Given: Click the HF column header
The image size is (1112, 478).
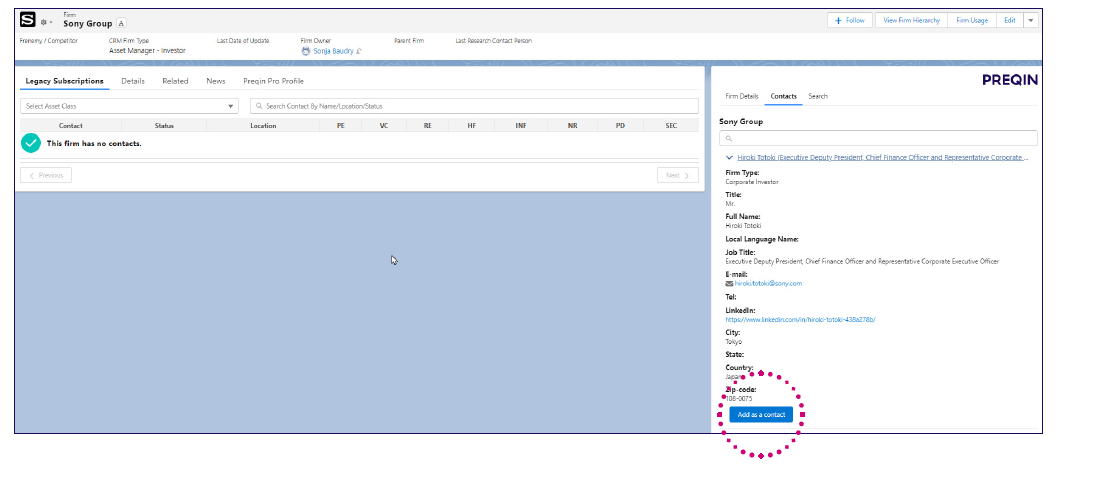Looking at the screenshot, I should click(x=472, y=126).
